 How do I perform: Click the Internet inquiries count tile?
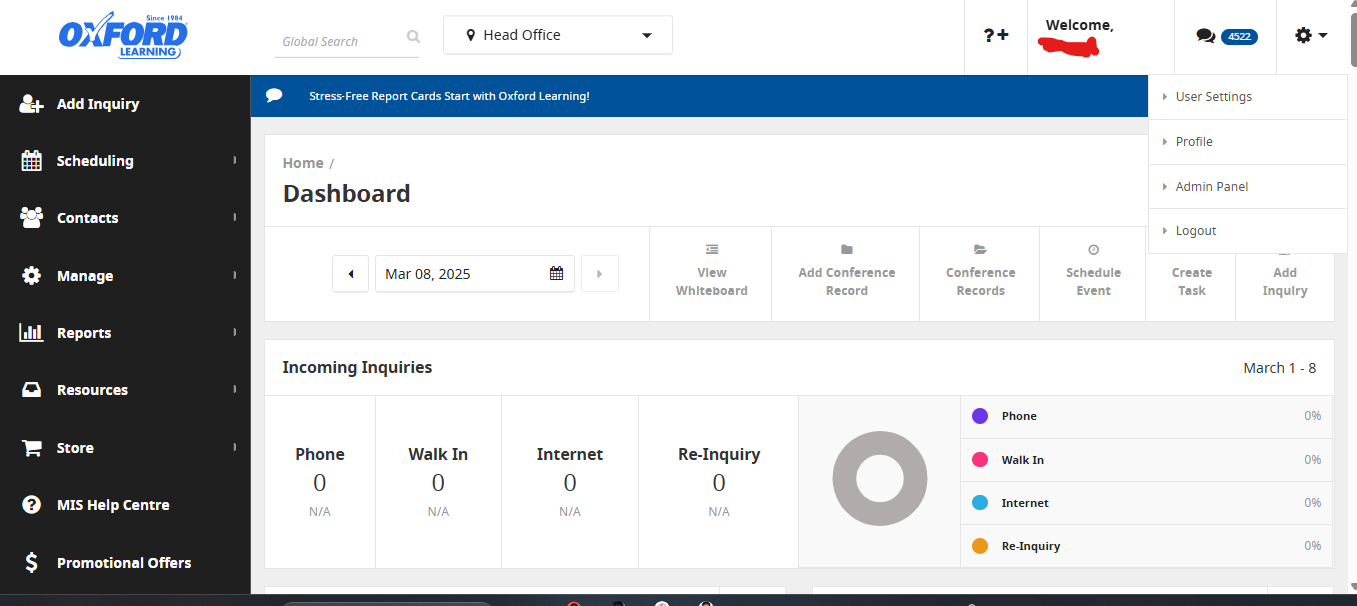pyautogui.click(x=570, y=482)
